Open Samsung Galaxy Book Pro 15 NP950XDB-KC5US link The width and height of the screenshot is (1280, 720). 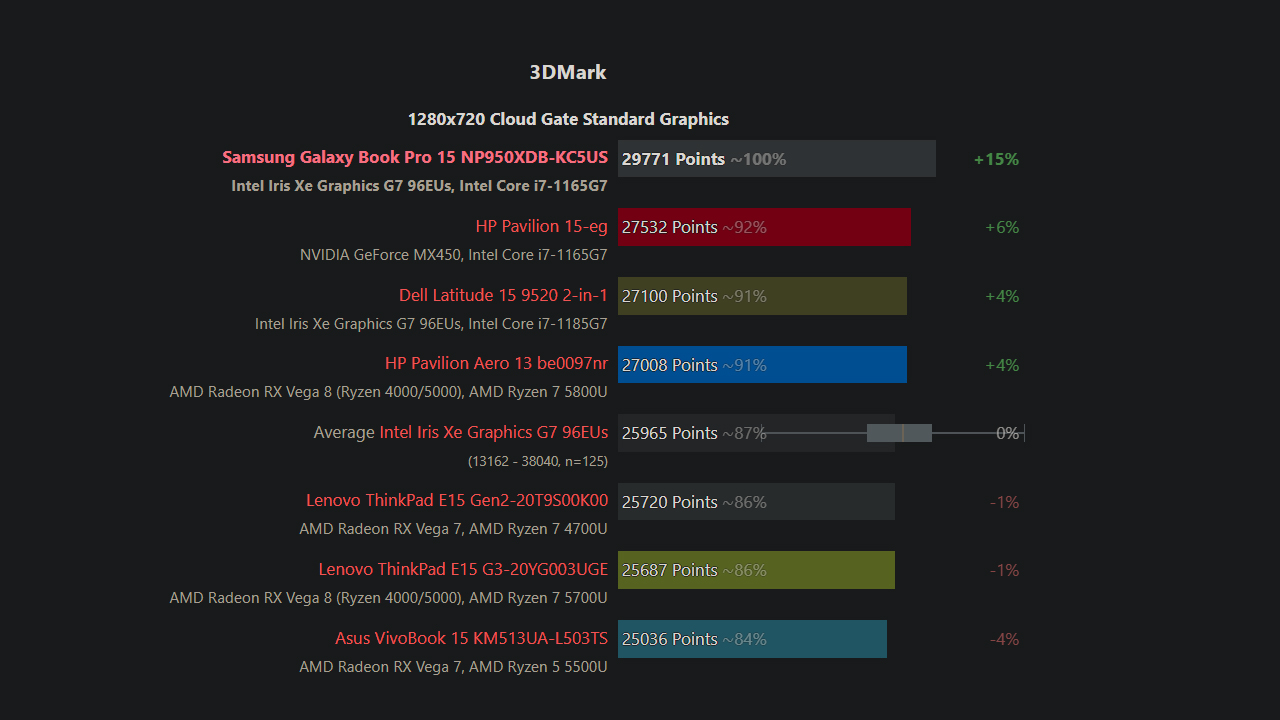pos(415,157)
